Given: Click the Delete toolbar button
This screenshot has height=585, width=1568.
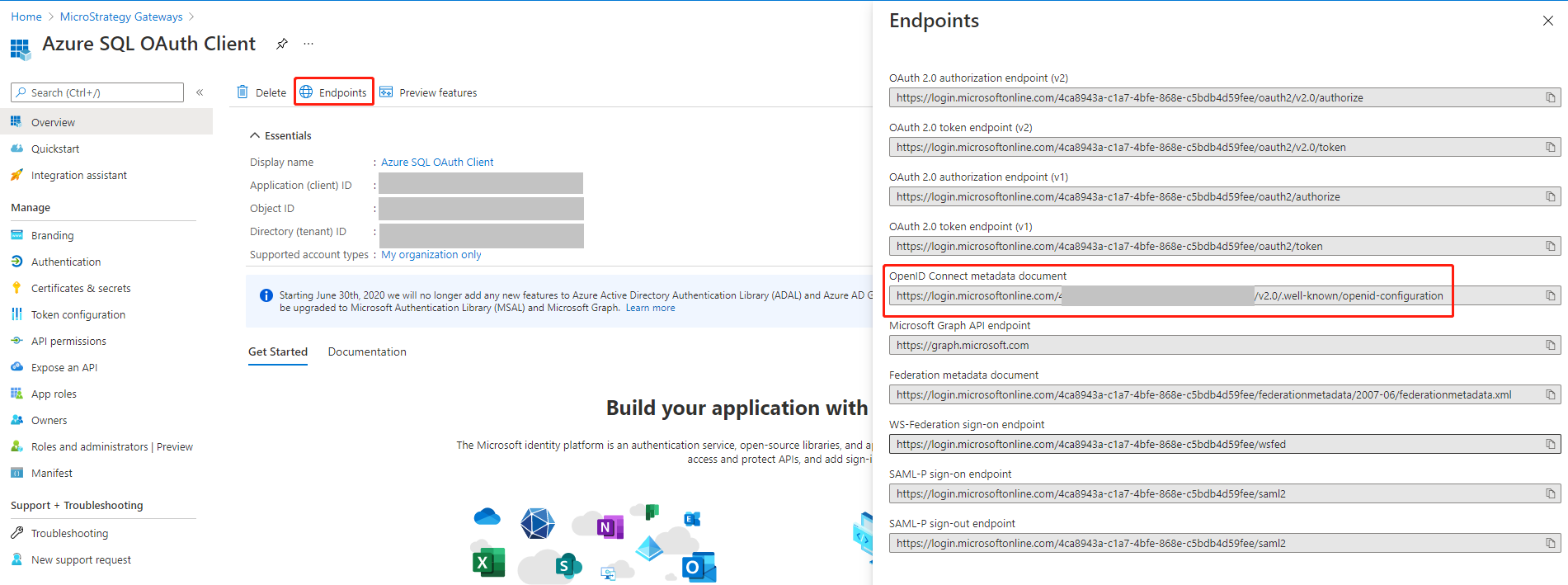Looking at the screenshot, I should tap(261, 92).
